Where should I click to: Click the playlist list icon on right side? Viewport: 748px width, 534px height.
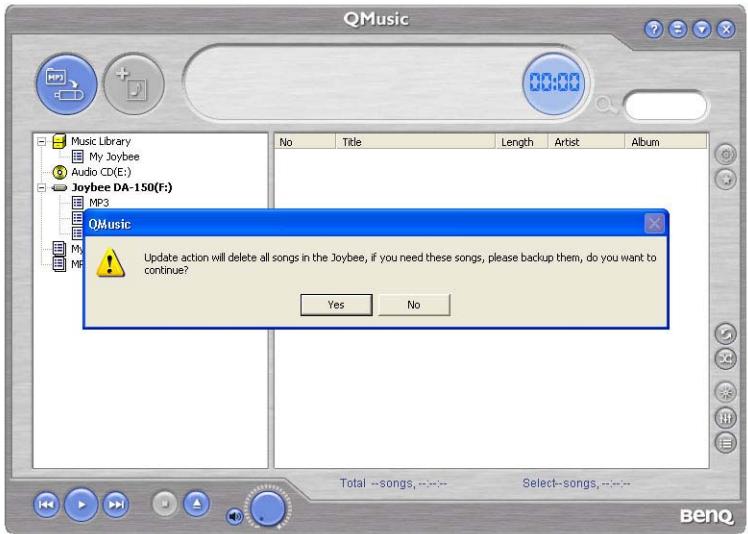[726, 443]
